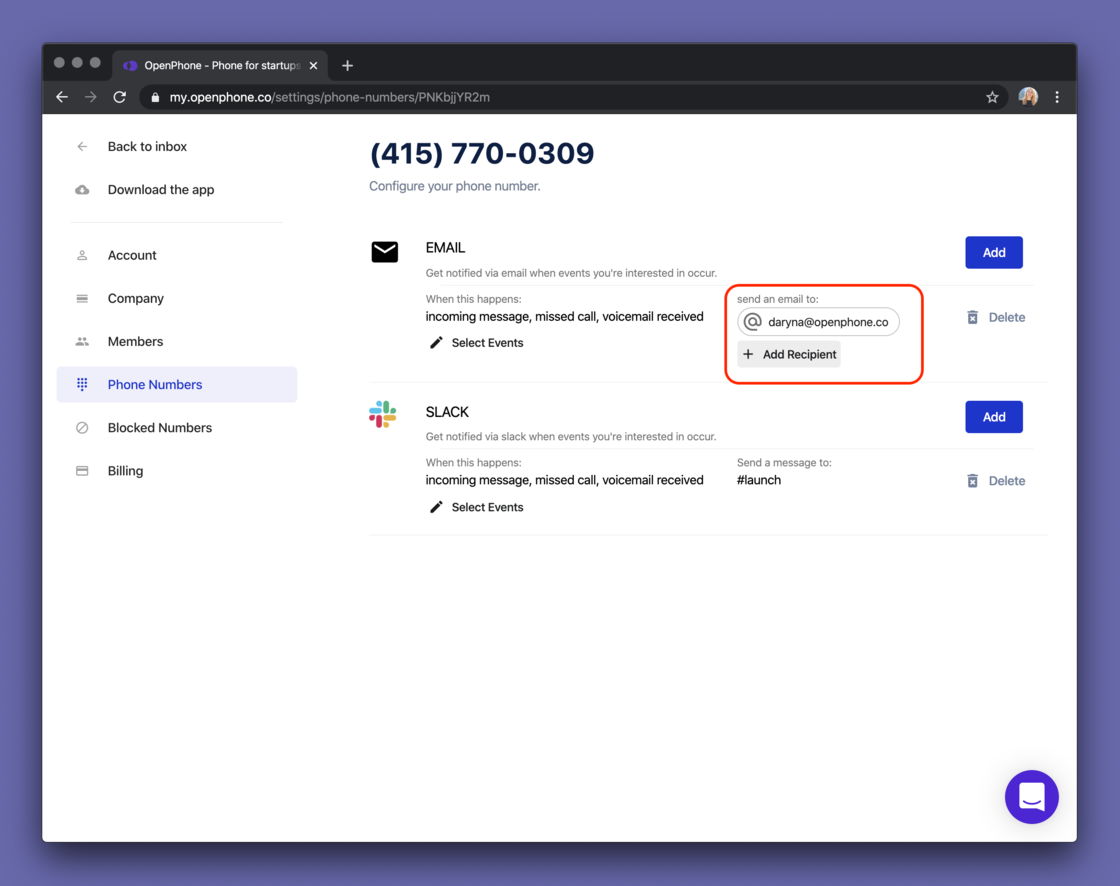Click the Blocked Numbers icon

(82, 428)
